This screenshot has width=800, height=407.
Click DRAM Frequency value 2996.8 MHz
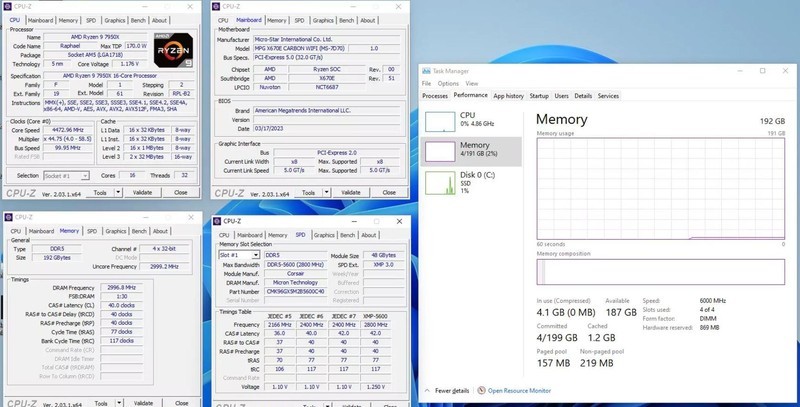tap(121, 288)
